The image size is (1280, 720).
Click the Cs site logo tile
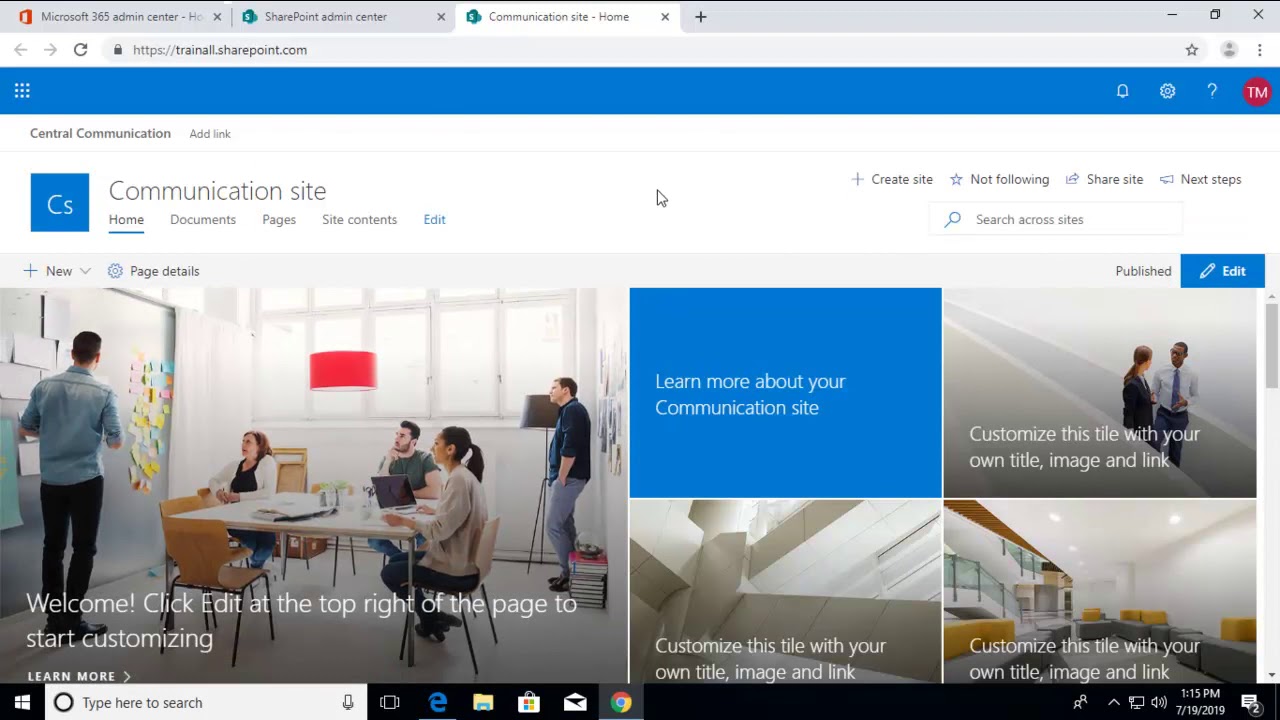click(x=60, y=203)
